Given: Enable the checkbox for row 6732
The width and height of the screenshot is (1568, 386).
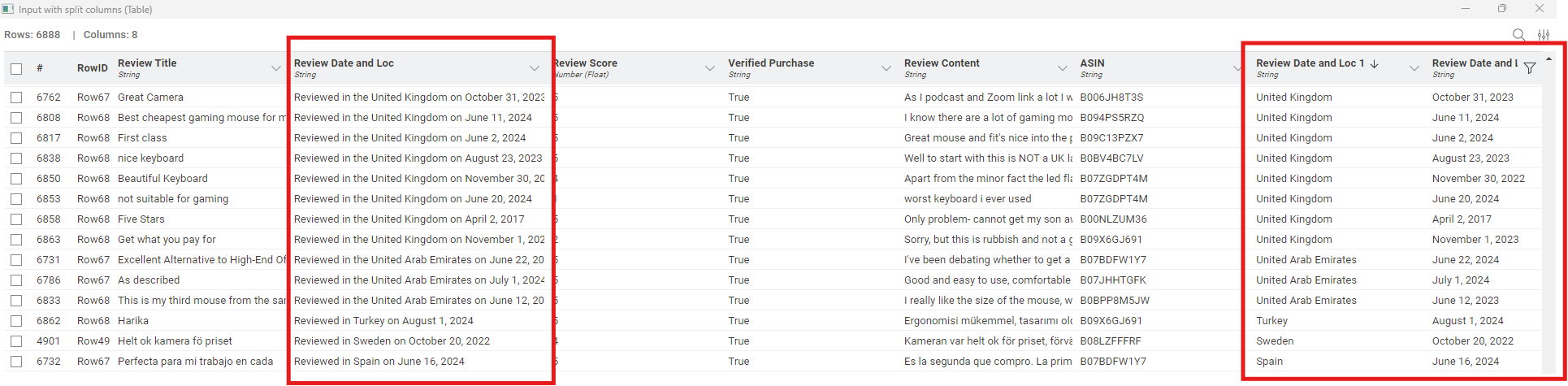Looking at the screenshot, I should (x=16, y=362).
